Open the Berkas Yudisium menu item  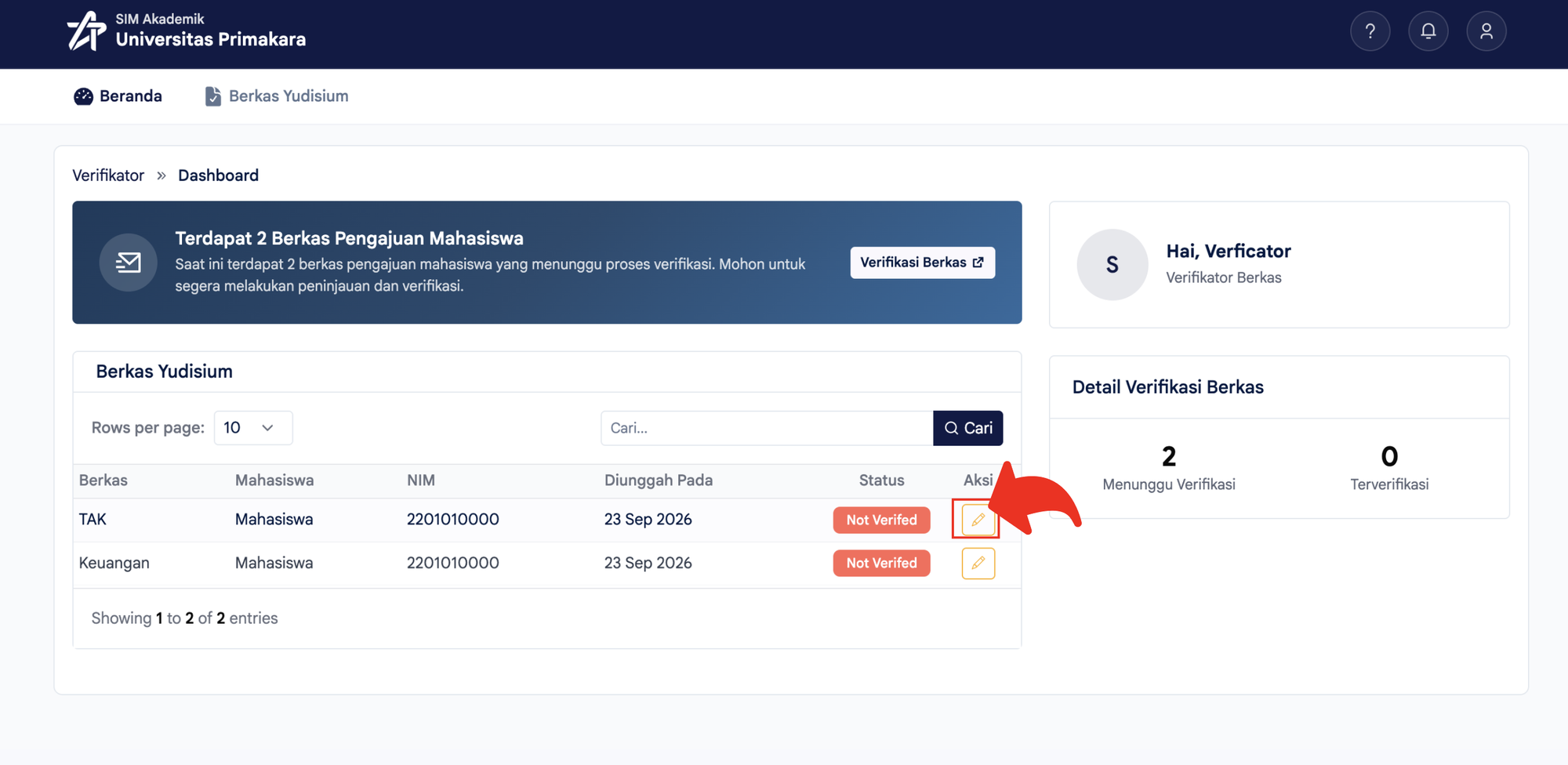coord(277,96)
